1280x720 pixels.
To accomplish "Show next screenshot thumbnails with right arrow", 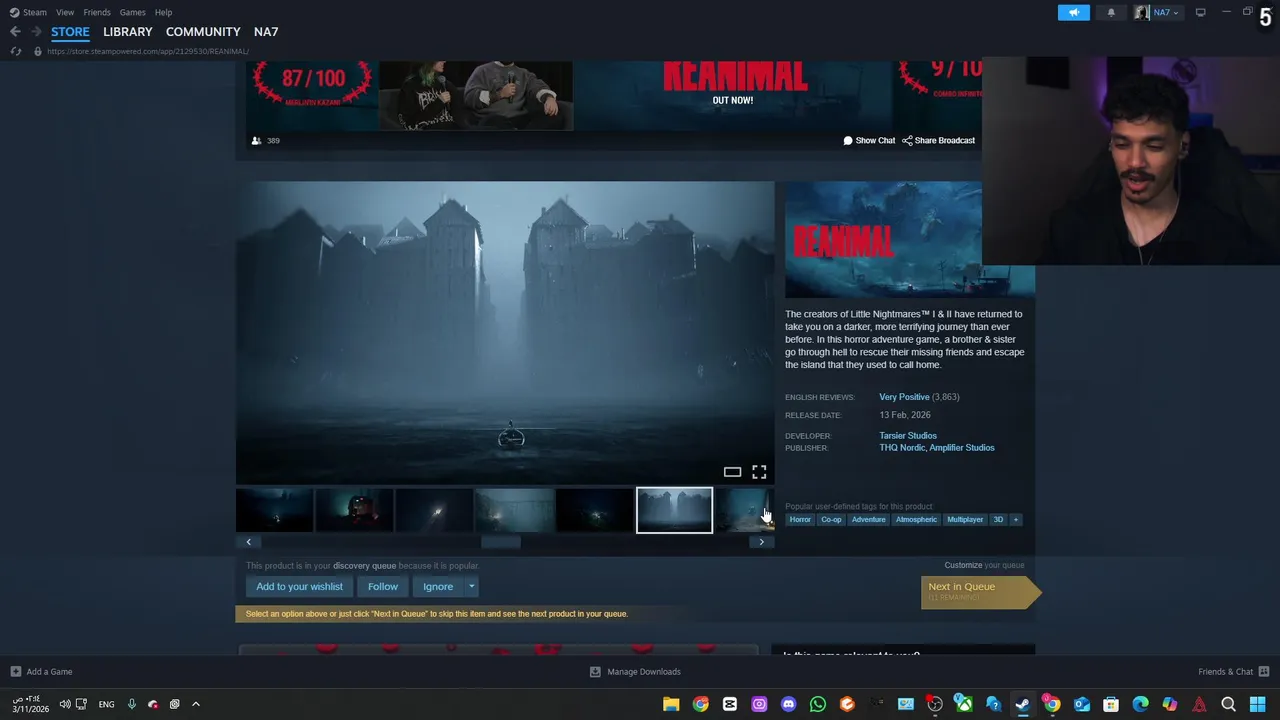I will pos(761,542).
